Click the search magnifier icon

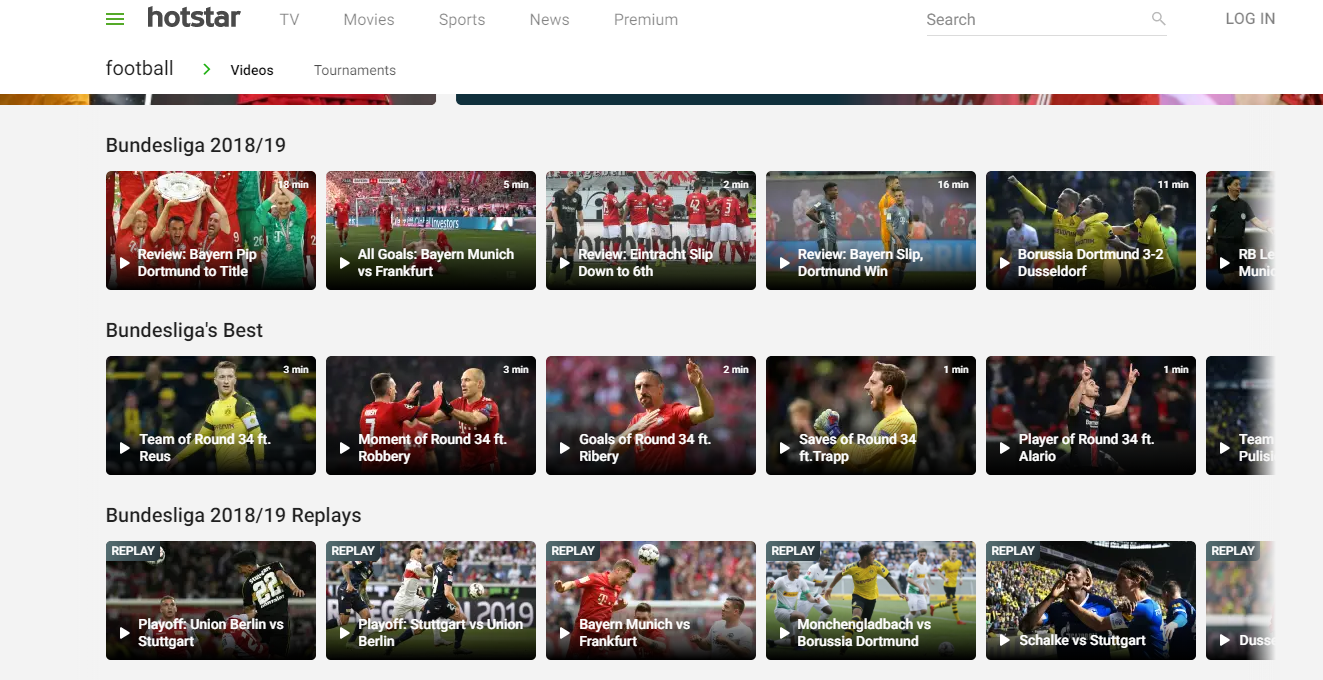[x=1157, y=18]
